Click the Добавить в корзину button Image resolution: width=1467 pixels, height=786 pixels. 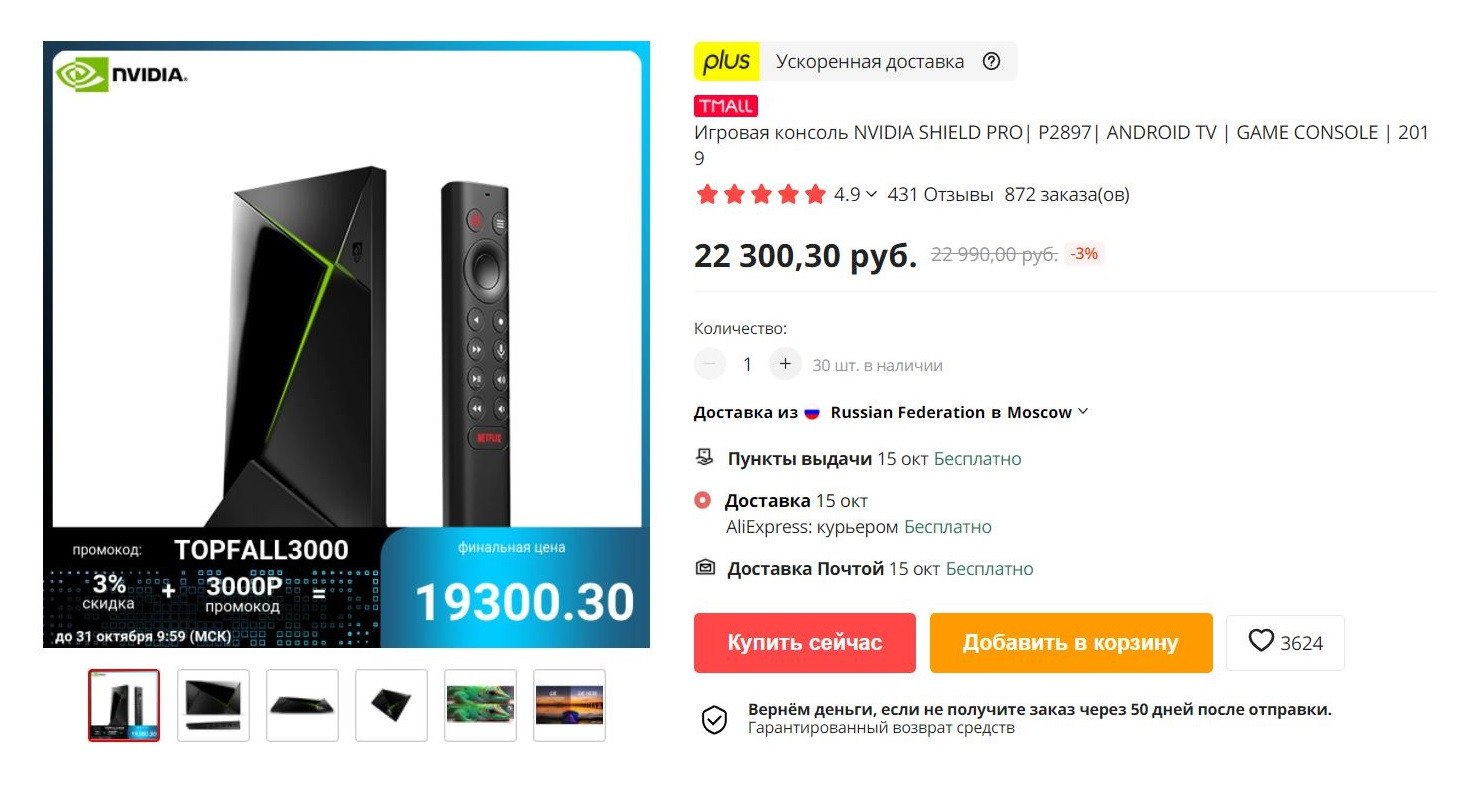1071,643
